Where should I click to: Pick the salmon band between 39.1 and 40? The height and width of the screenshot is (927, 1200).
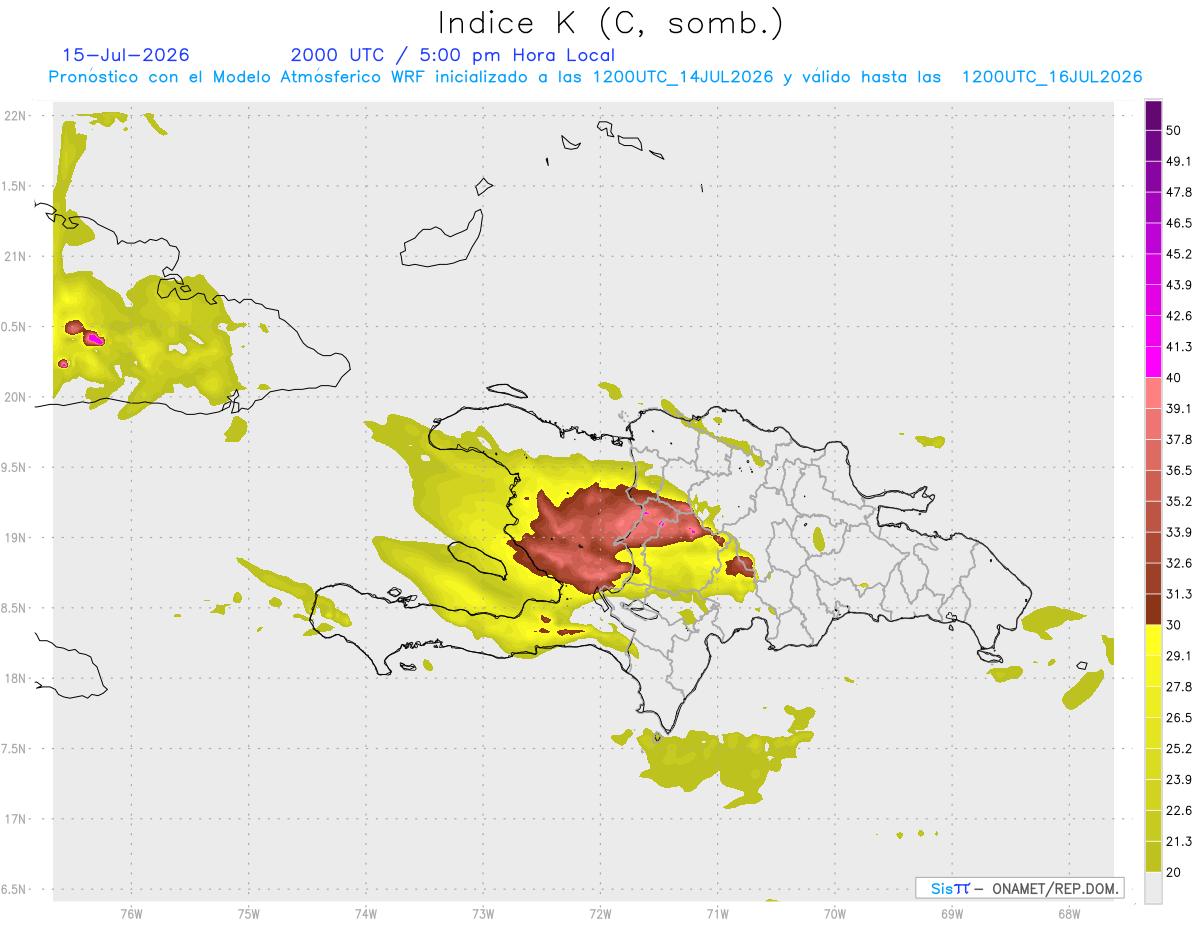[1153, 393]
